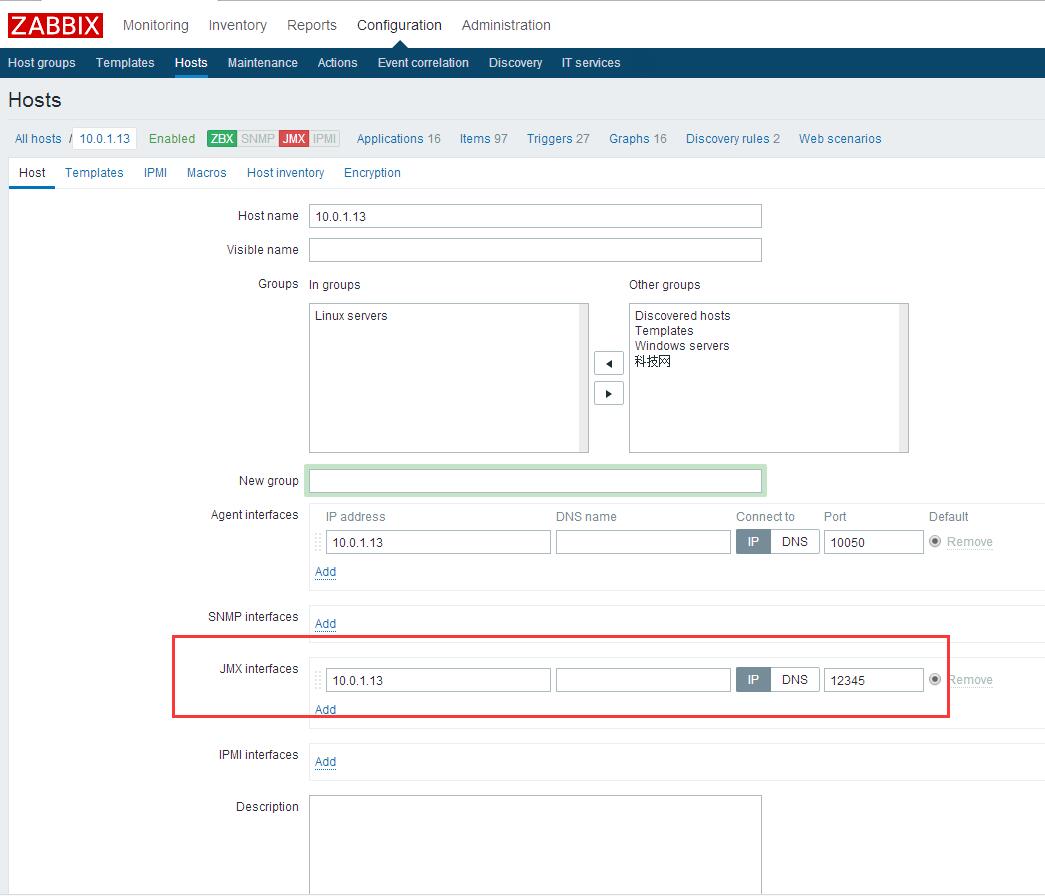Switch to the Templates form tab
Viewport: 1045px width, 896px height.
94,173
